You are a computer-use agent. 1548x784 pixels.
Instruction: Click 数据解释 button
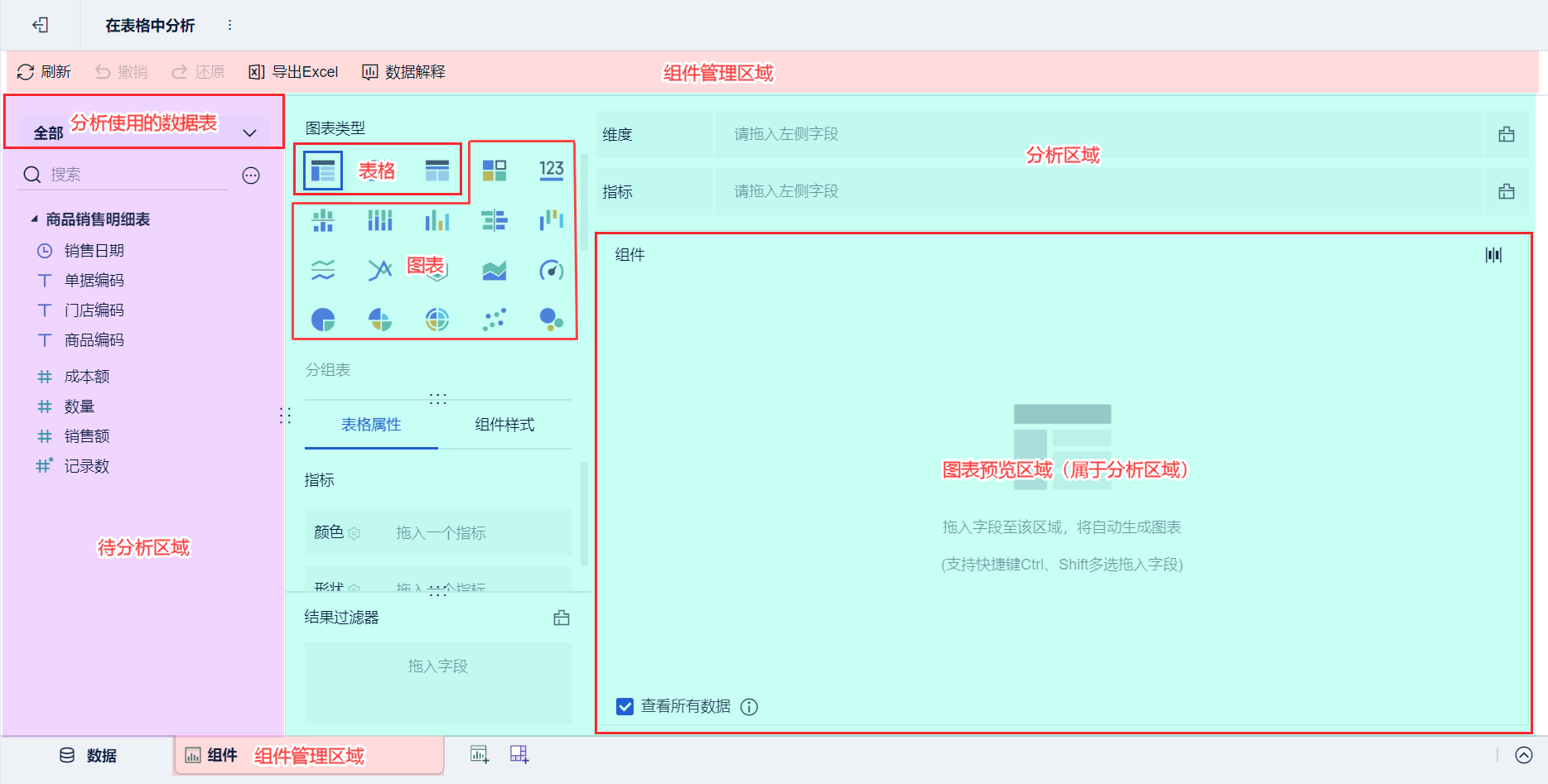[403, 72]
